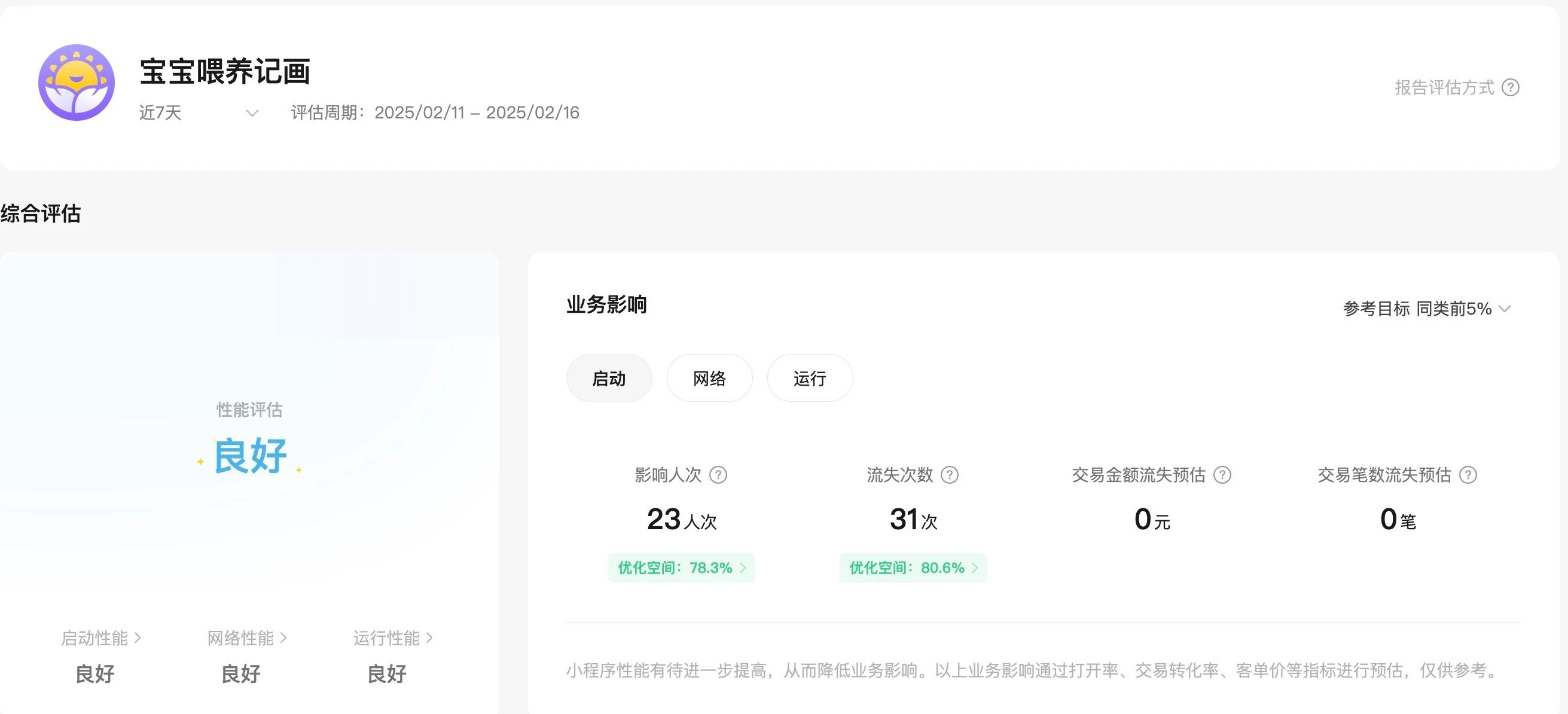This screenshot has width=1568, height=714.
Task: Go to 启动性能 details
Action: pos(101,638)
